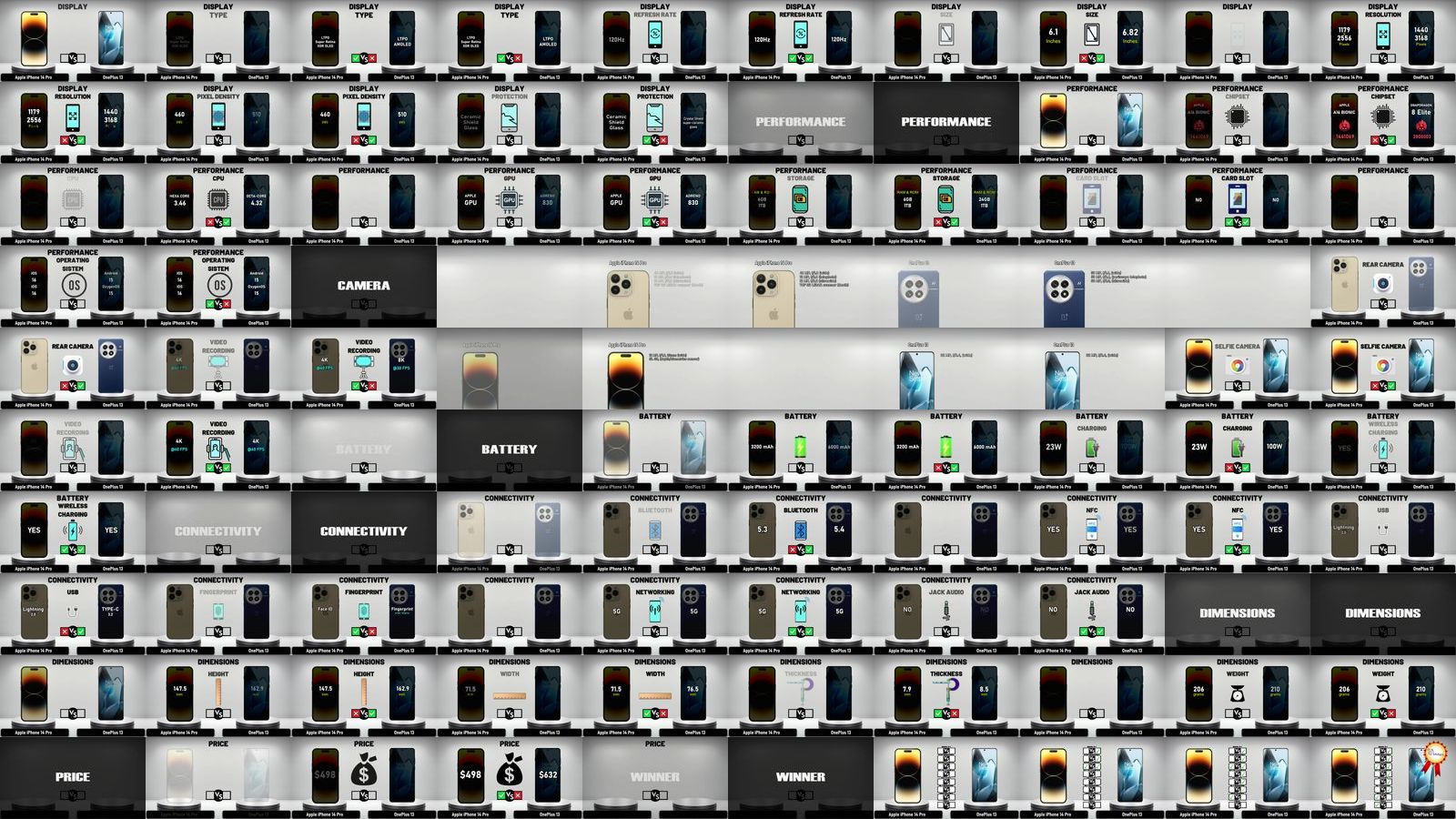Viewport: 1456px width, 819px height.
Task: Select the black WINNER title card frame
Action: [x=801, y=777]
